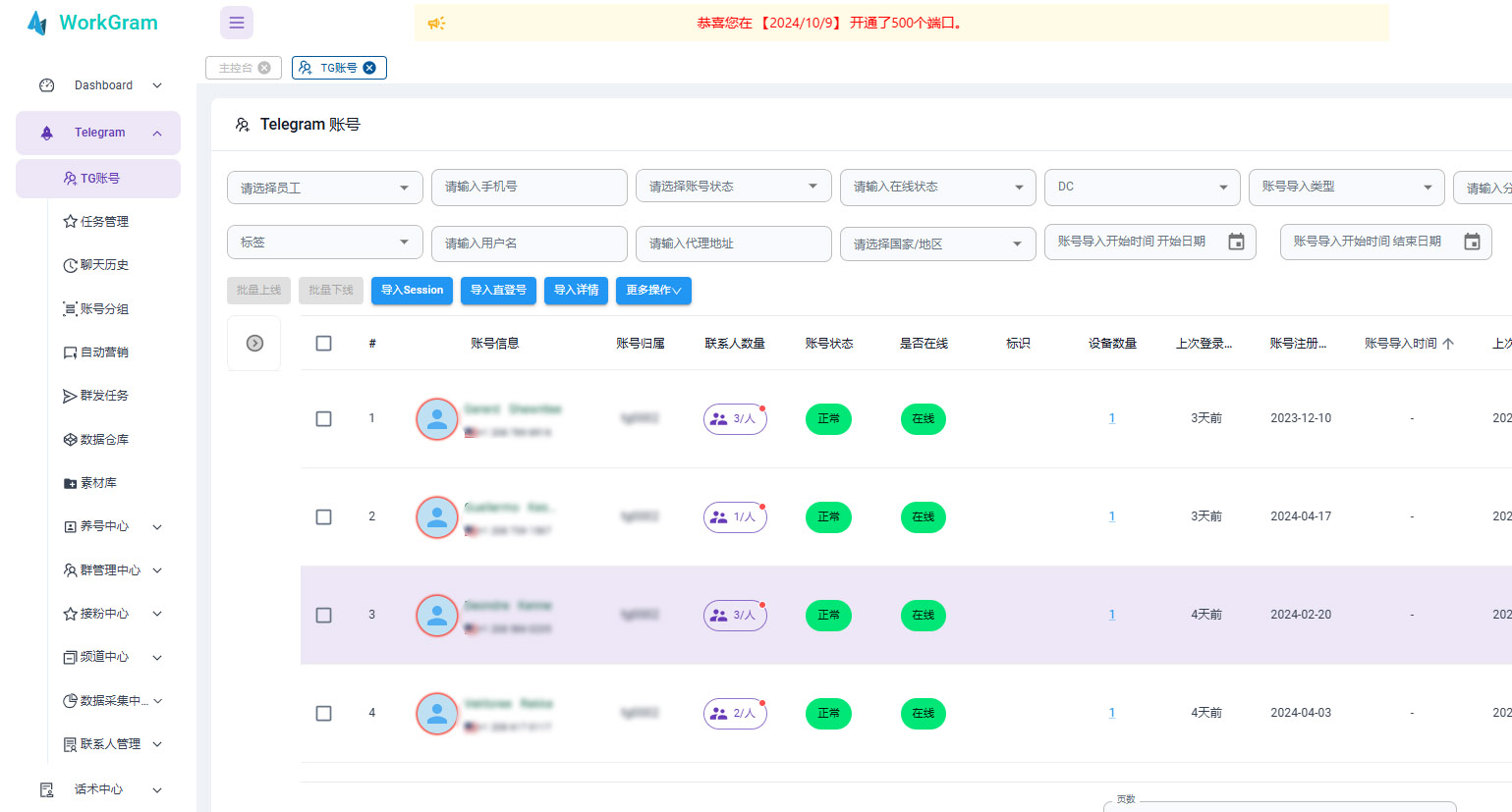Click the avatar in row 1
Screen dimensions: 1512x812
pyautogui.click(x=437, y=419)
